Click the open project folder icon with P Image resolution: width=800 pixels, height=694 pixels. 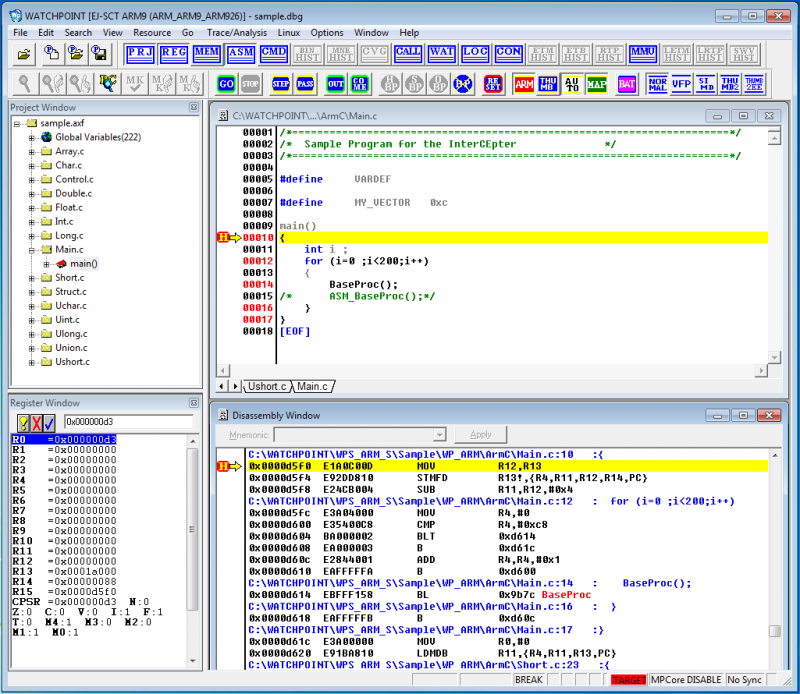coord(75,54)
